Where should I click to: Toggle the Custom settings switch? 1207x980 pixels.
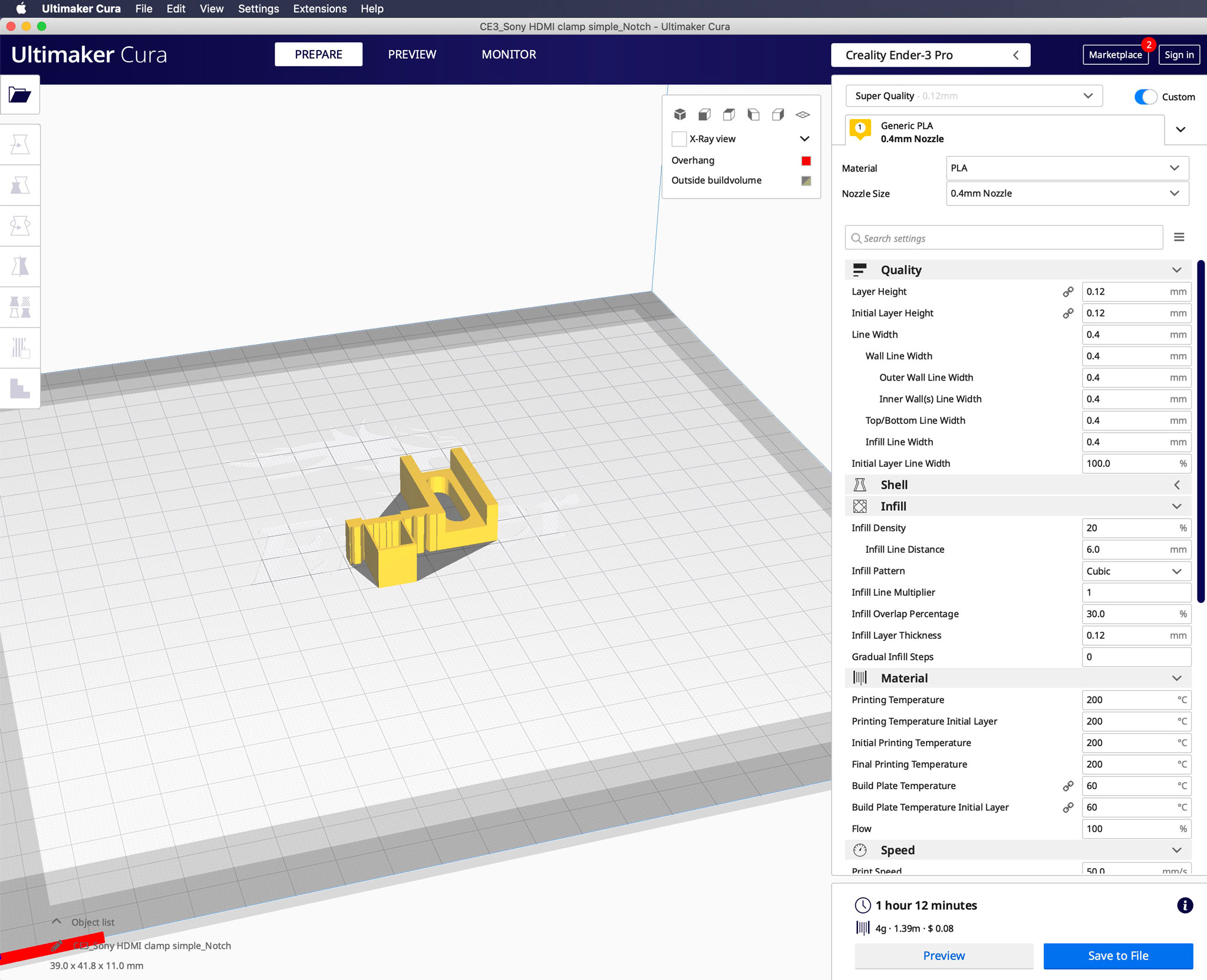(1145, 97)
